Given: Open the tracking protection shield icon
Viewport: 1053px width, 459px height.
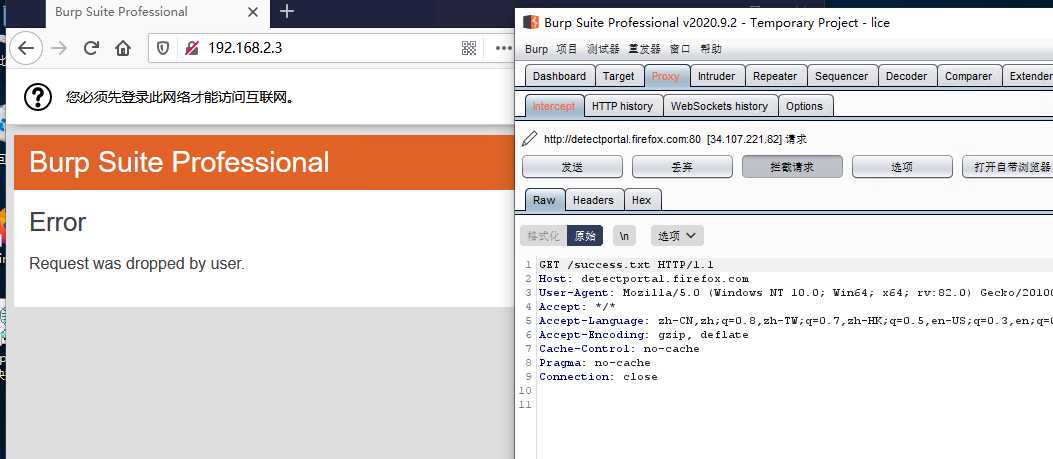Looking at the screenshot, I should click(x=163, y=48).
